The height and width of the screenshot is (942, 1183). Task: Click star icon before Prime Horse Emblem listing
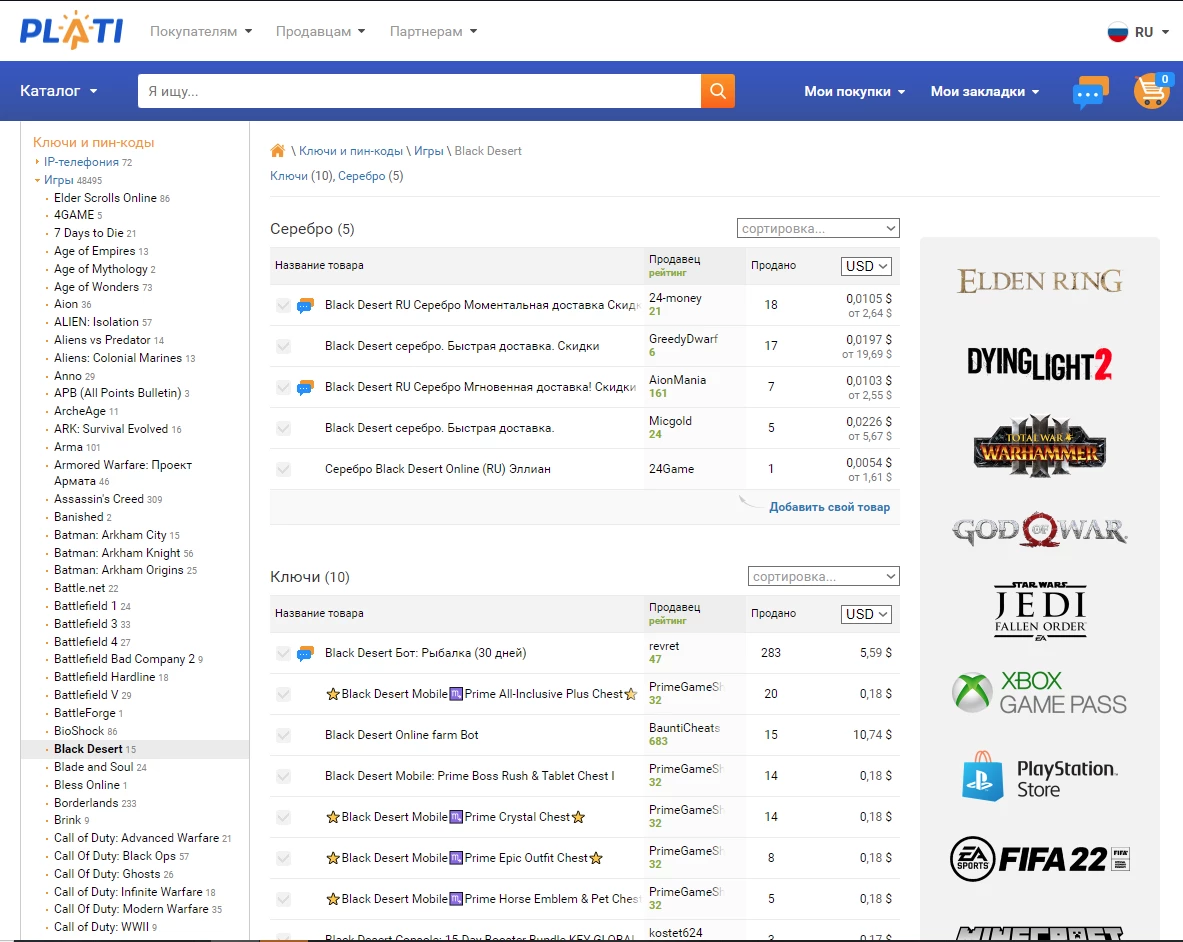coord(333,899)
